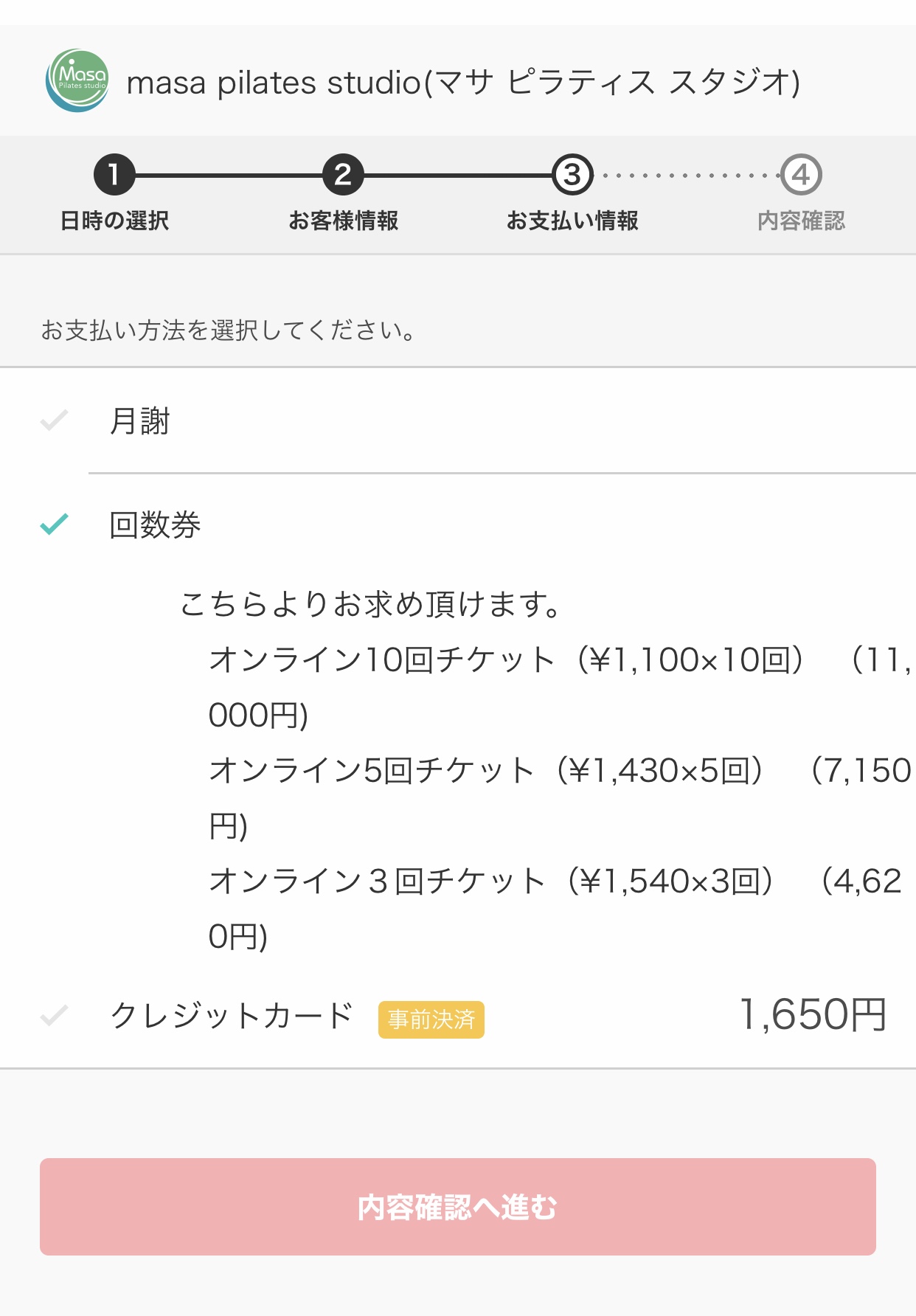Go to step 1 circle icon
This screenshot has width=916, height=1316.
(114, 175)
